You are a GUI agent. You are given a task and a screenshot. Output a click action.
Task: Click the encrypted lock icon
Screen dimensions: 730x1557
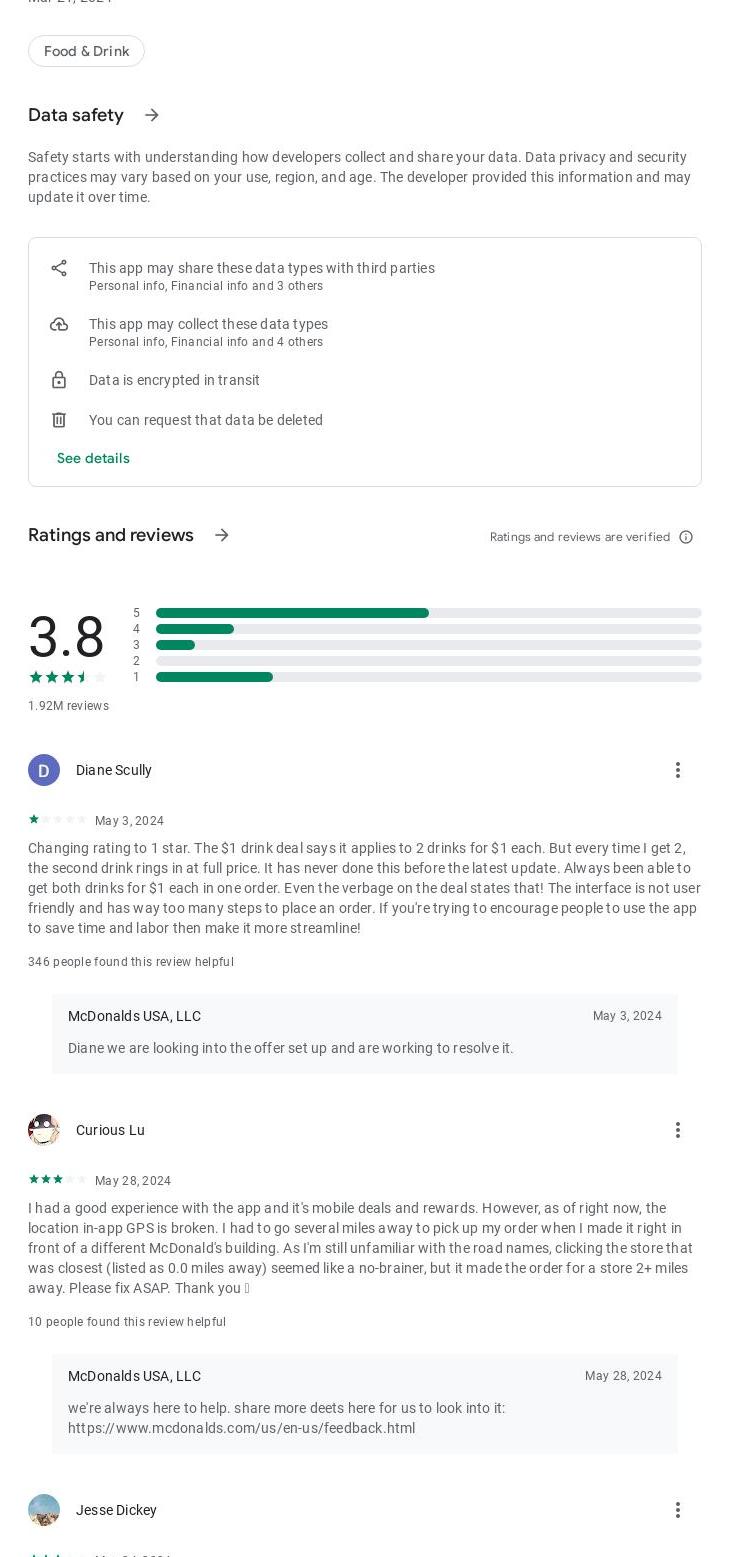pos(59,380)
